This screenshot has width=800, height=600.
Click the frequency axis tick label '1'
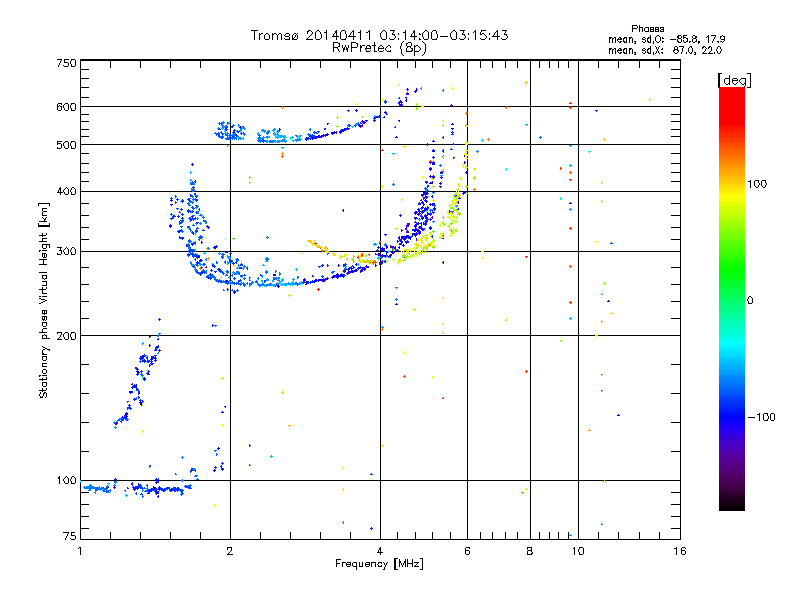(x=80, y=551)
